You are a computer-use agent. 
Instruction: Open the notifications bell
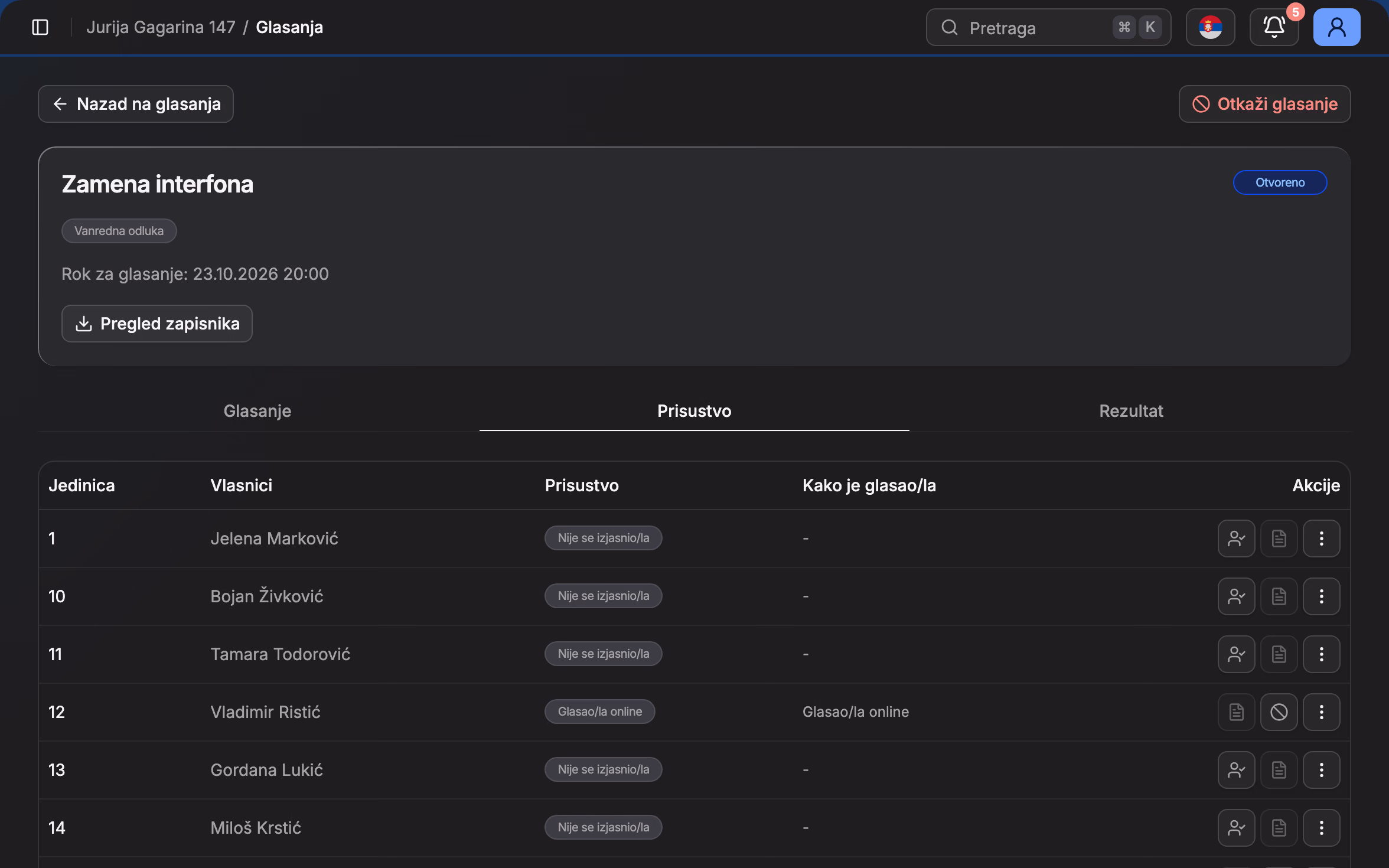tap(1274, 27)
